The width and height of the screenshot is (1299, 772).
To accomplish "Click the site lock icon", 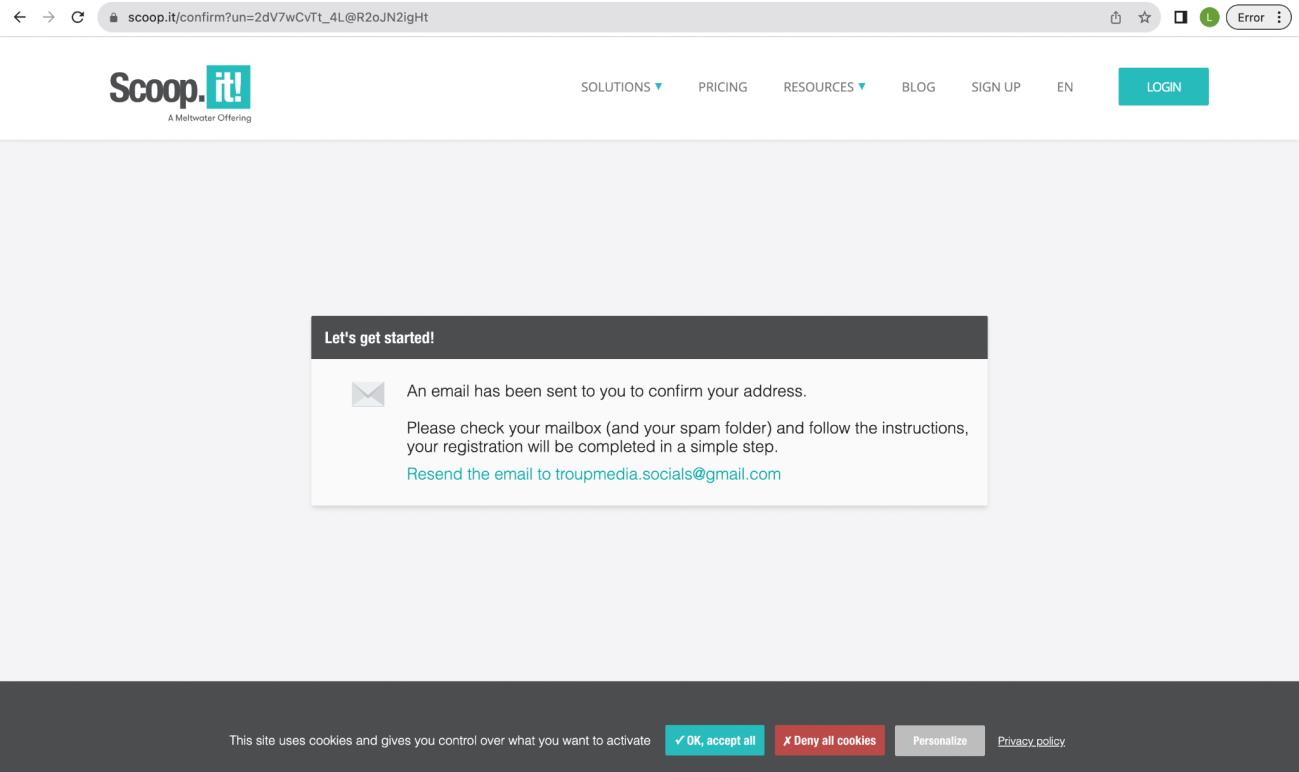I will tap(115, 17).
